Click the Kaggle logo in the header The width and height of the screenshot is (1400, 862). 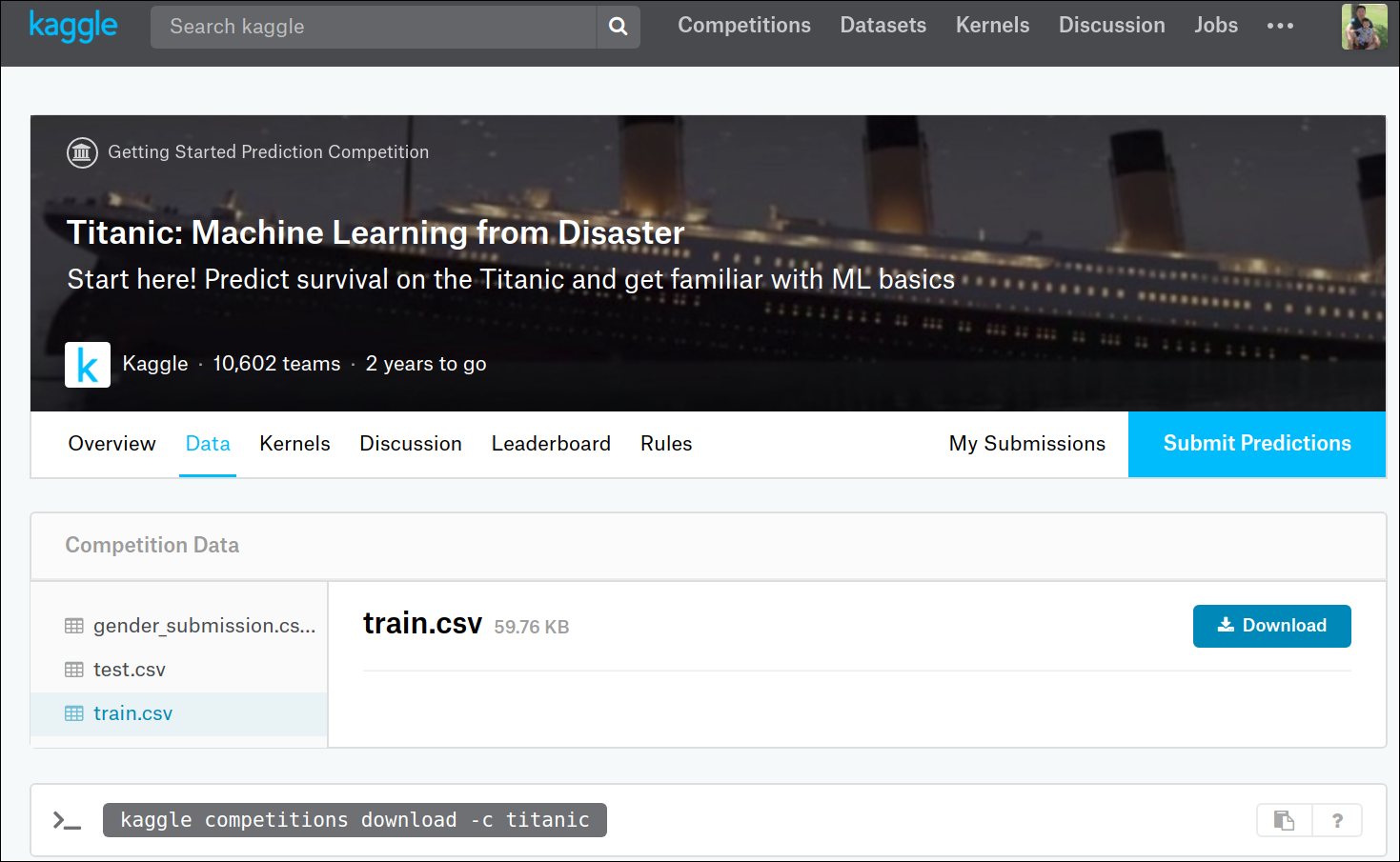[72, 26]
